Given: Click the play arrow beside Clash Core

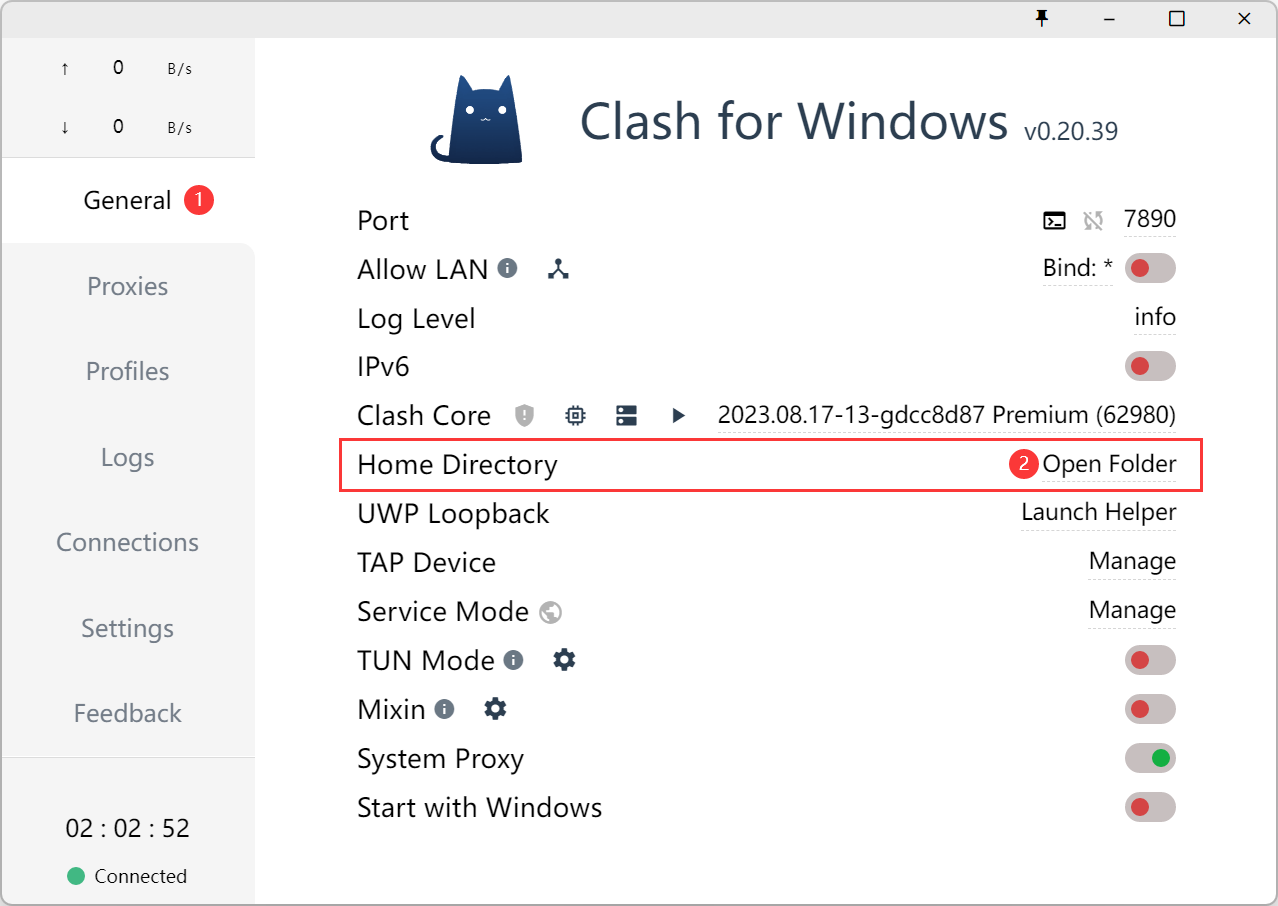Looking at the screenshot, I should point(678,415).
